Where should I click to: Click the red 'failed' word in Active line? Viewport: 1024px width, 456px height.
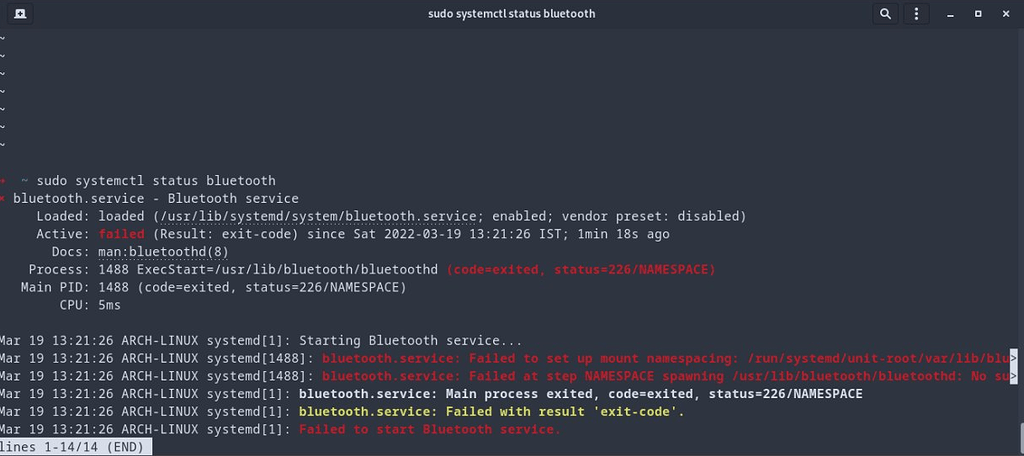click(x=122, y=234)
